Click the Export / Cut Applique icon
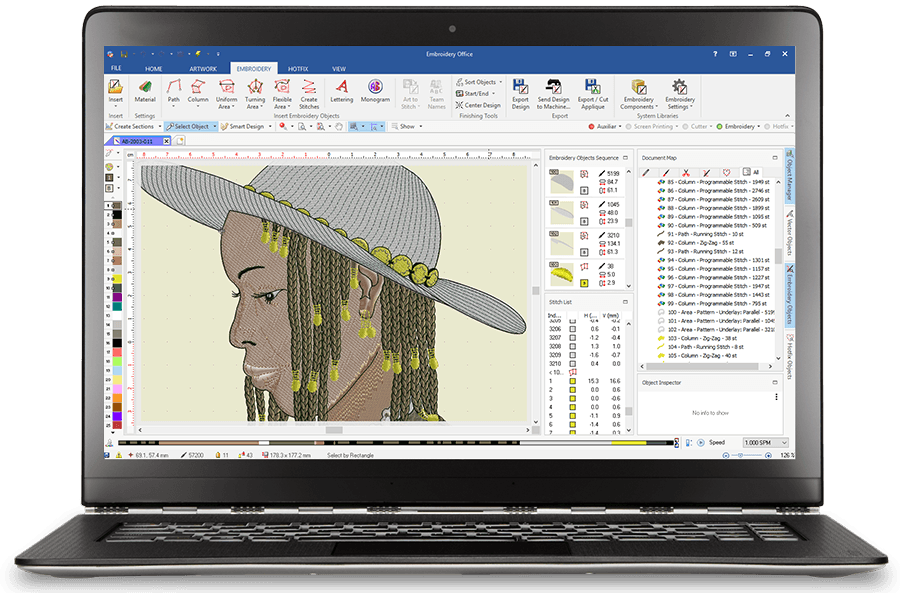This screenshot has width=900, height=593. tap(593, 89)
